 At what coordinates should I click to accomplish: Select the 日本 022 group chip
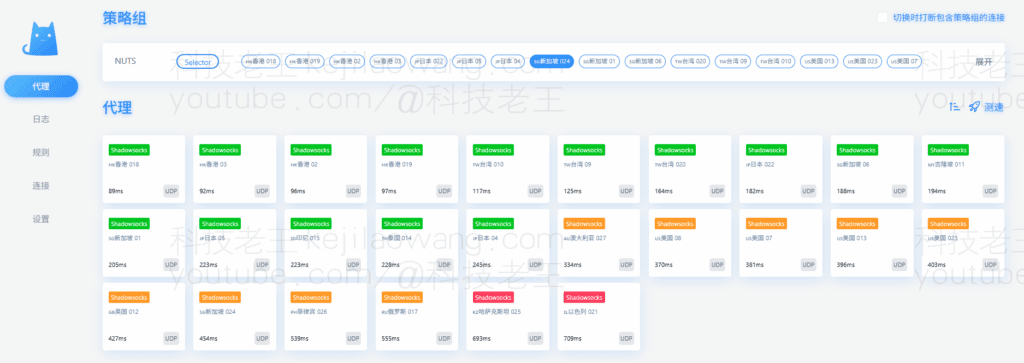coord(429,61)
